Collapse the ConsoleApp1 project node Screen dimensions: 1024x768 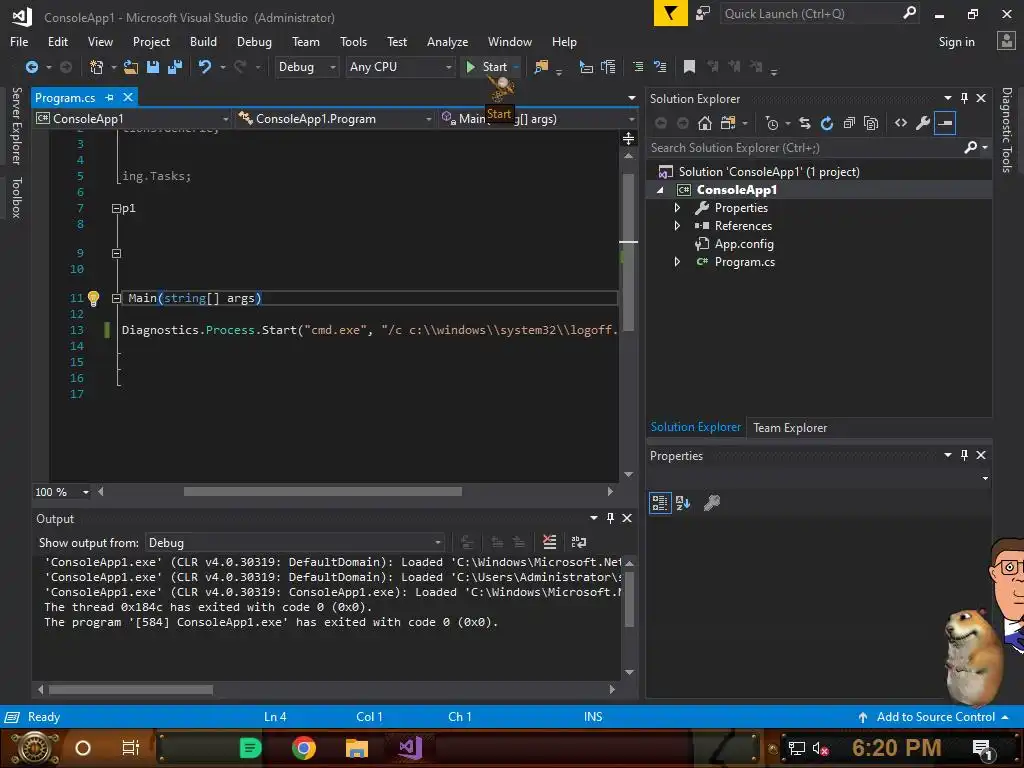tap(660, 190)
